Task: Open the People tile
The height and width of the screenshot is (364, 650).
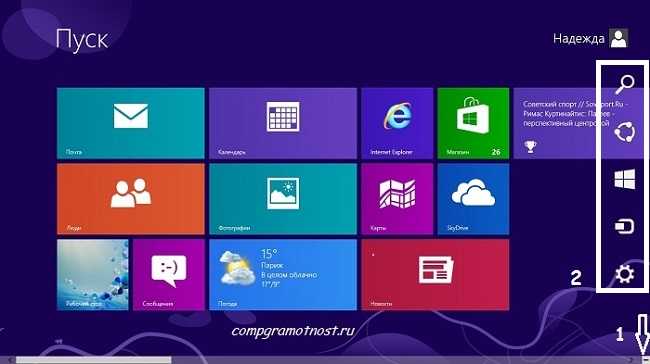Action: (x=131, y=199)
